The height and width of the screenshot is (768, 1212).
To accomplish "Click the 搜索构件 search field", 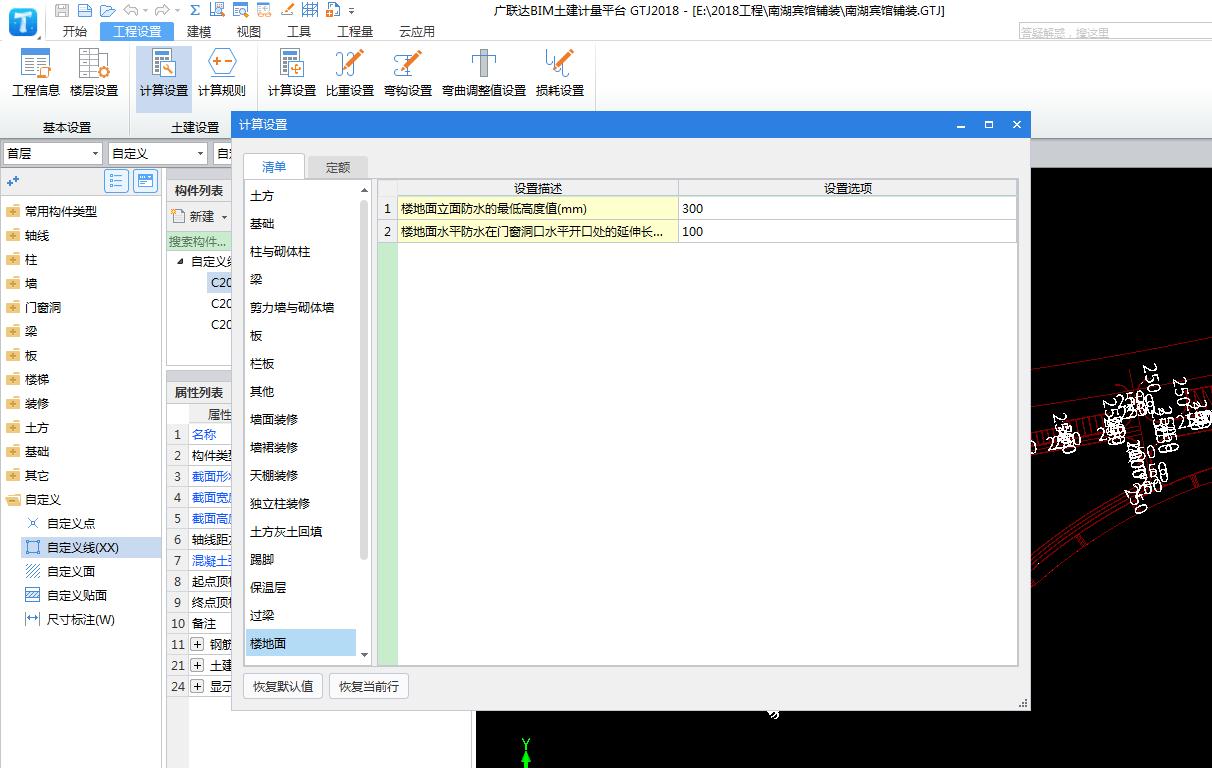I will click(x=200, y=241).
